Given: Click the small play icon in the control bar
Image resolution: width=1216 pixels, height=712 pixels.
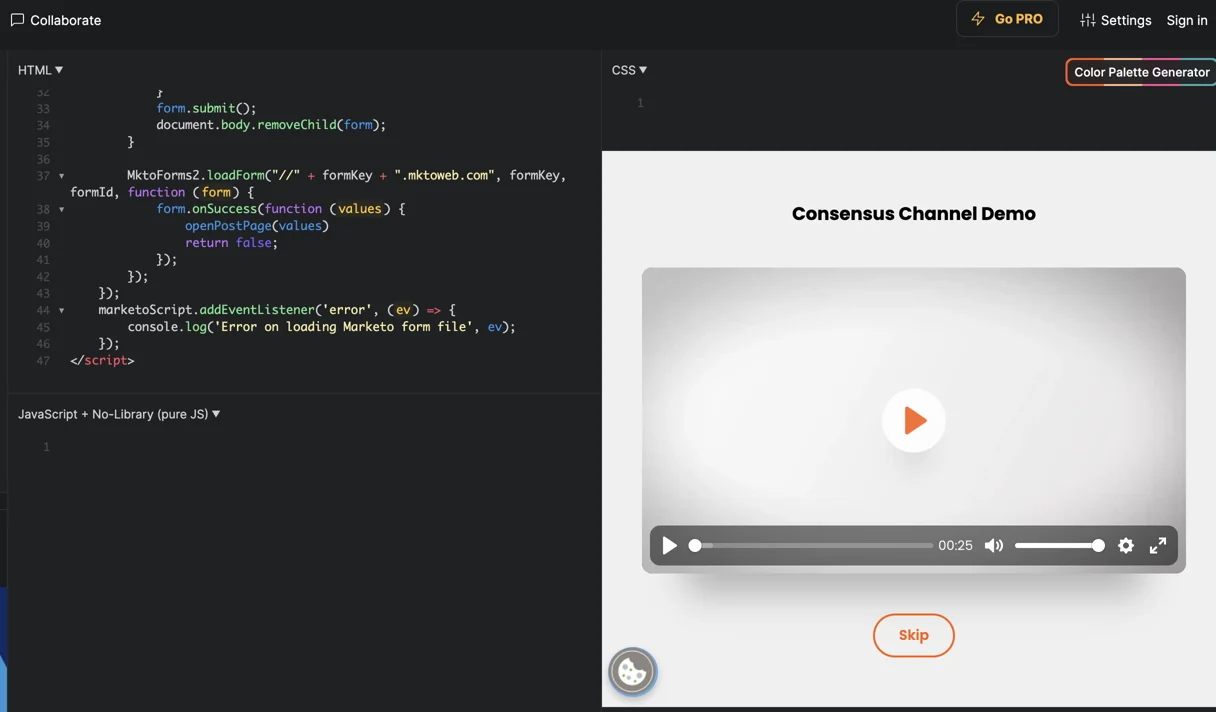Looking at the screenshot, I should coord(670,546).
